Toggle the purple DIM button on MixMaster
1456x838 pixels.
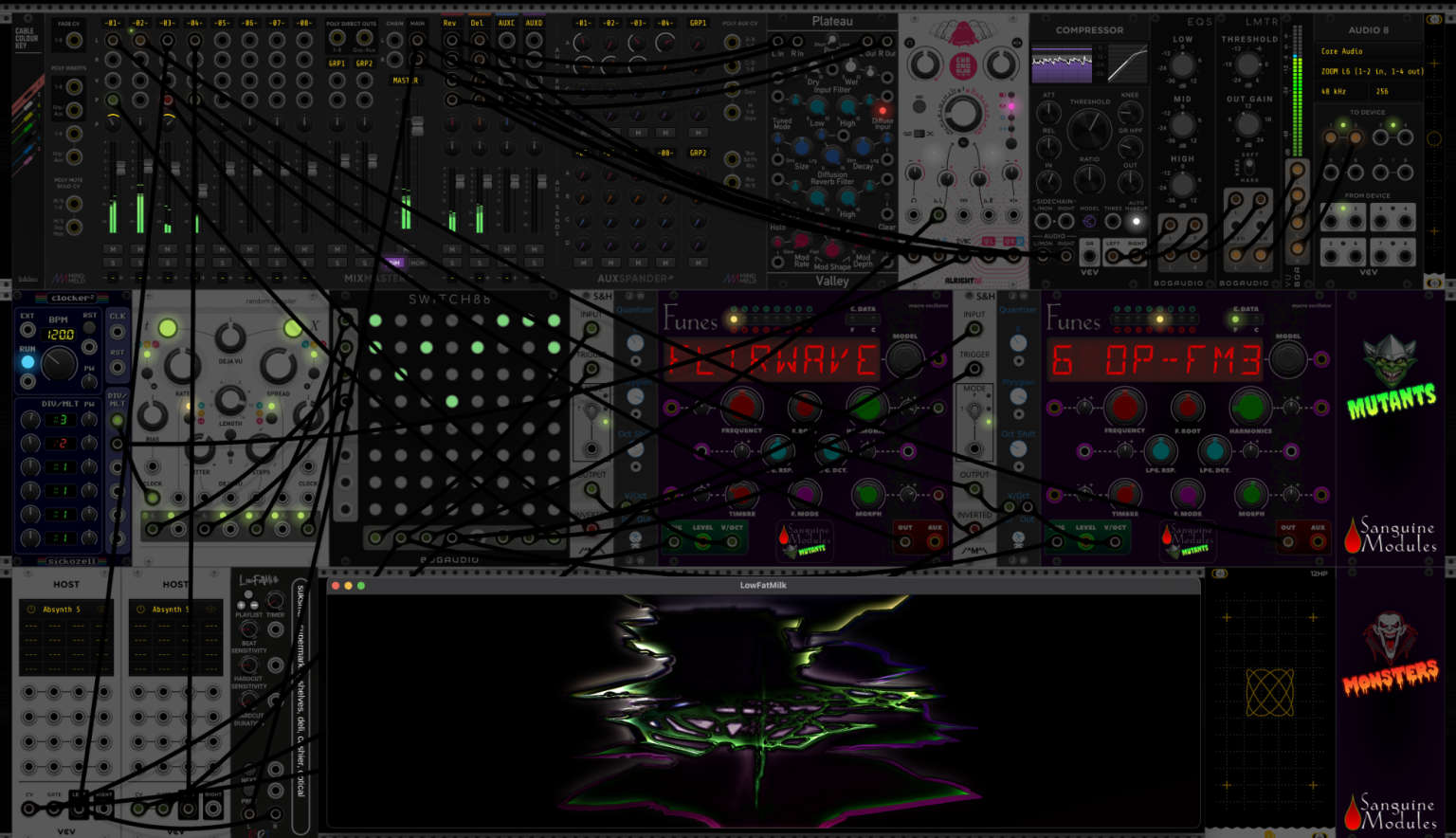[x=393, y=263]
